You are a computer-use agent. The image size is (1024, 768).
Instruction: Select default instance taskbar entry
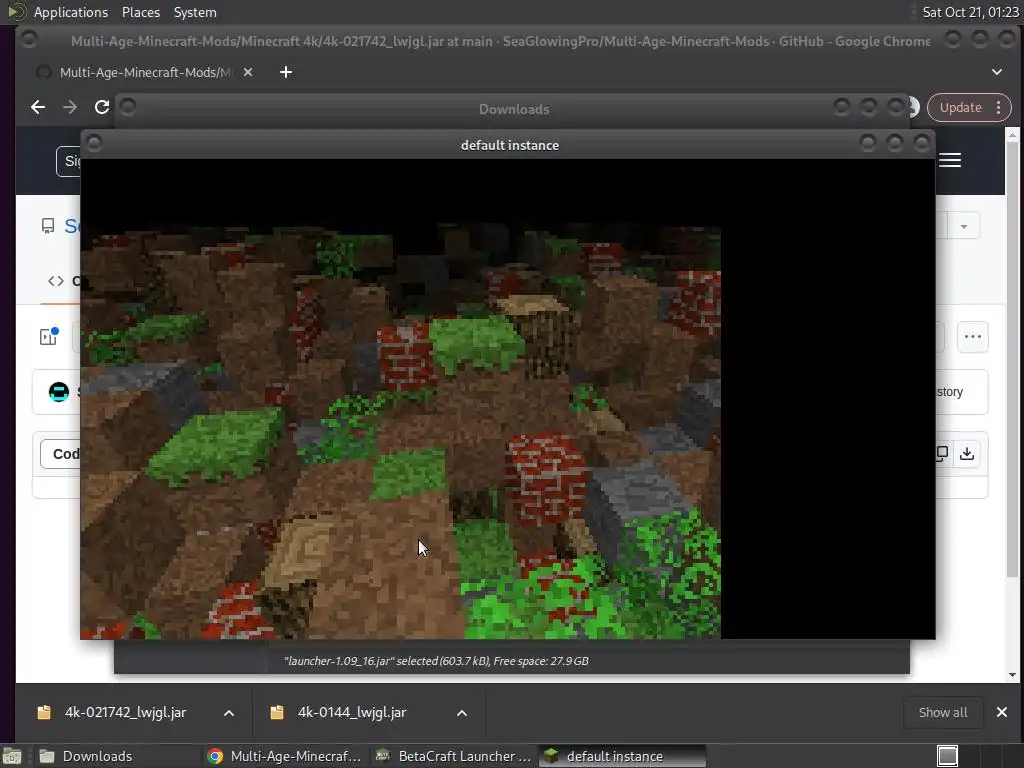point(622,756)
